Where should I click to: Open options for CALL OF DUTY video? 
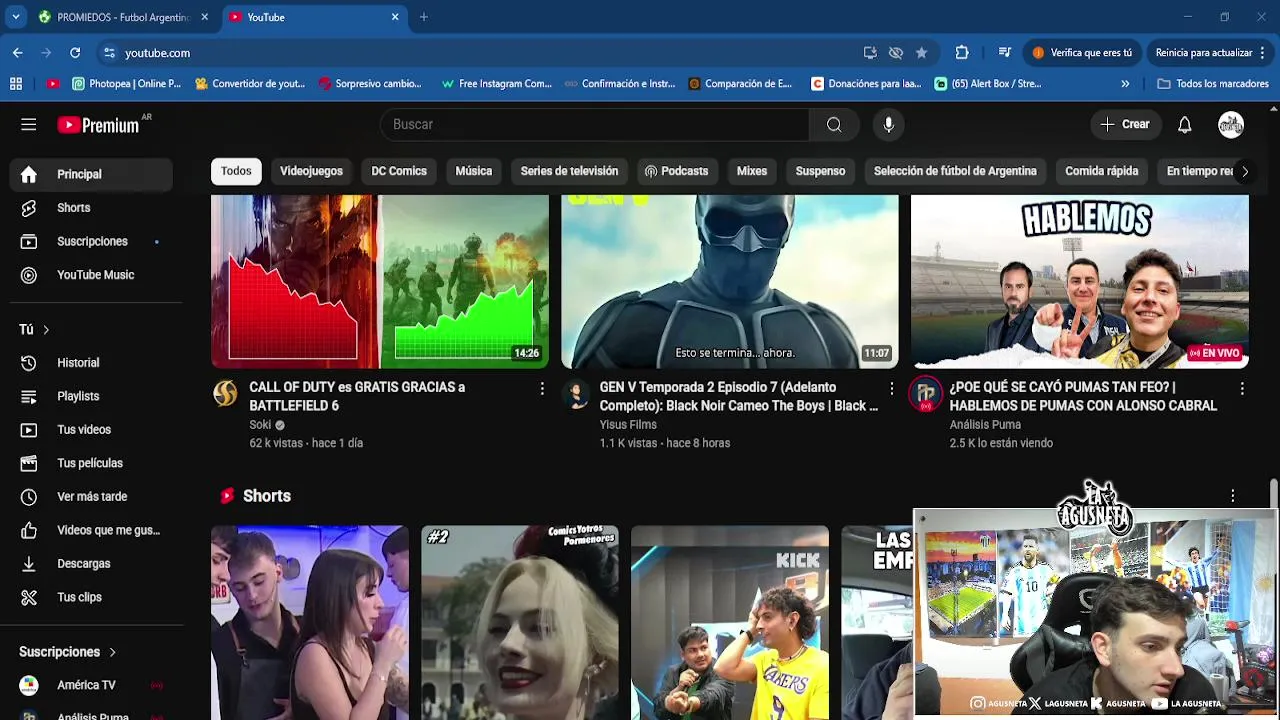click(542, 388)
